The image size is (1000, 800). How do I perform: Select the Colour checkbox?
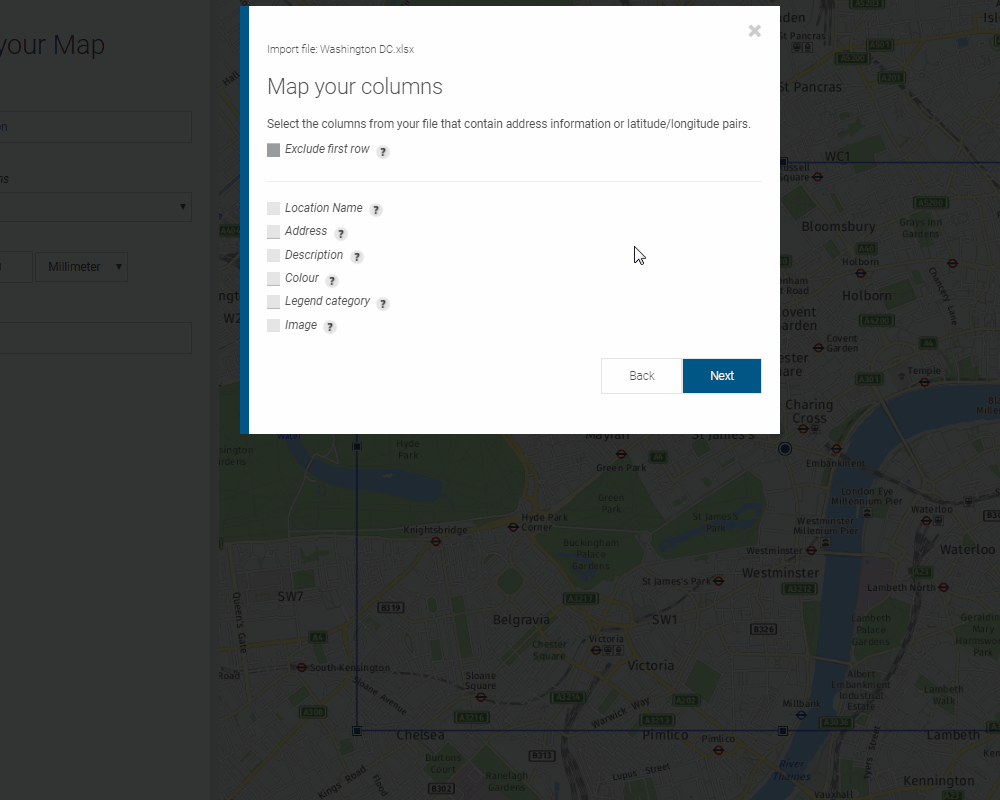coord(274,278)
